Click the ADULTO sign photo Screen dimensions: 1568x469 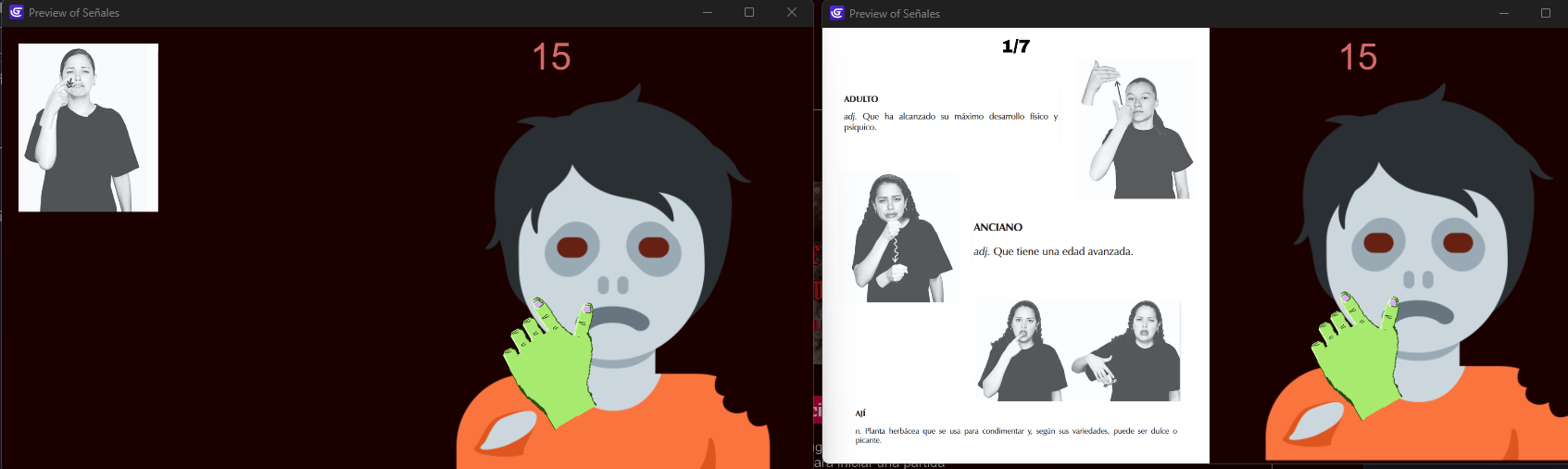1136,129
